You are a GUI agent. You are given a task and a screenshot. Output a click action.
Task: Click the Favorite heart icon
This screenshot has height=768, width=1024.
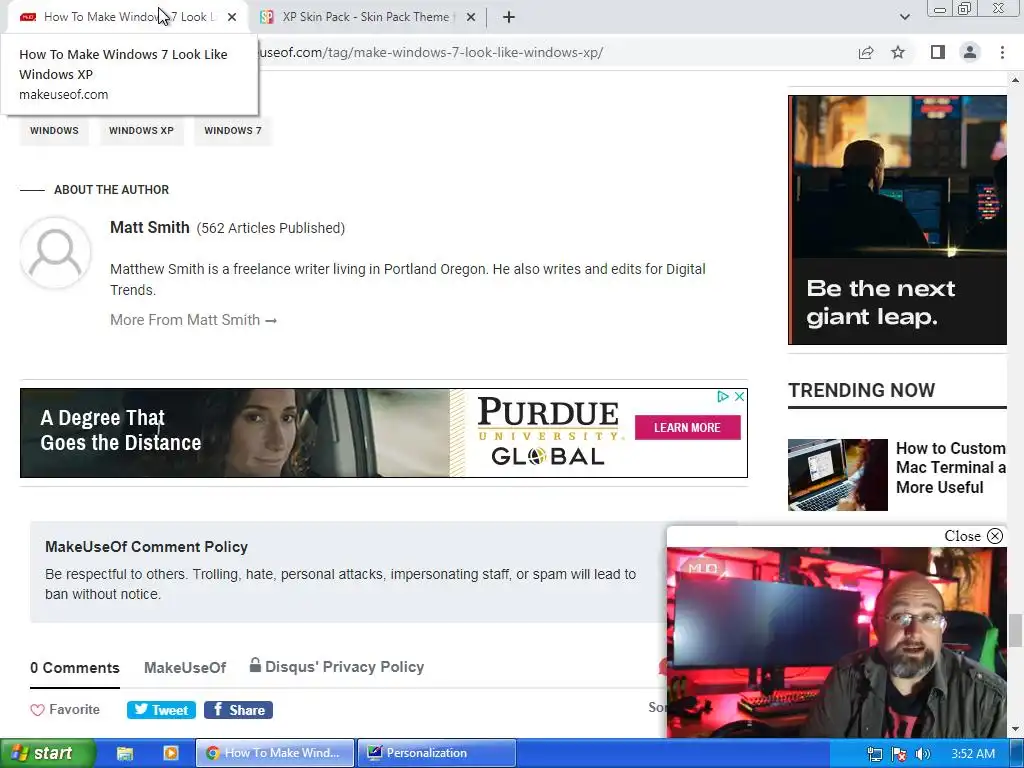[37, 710]
